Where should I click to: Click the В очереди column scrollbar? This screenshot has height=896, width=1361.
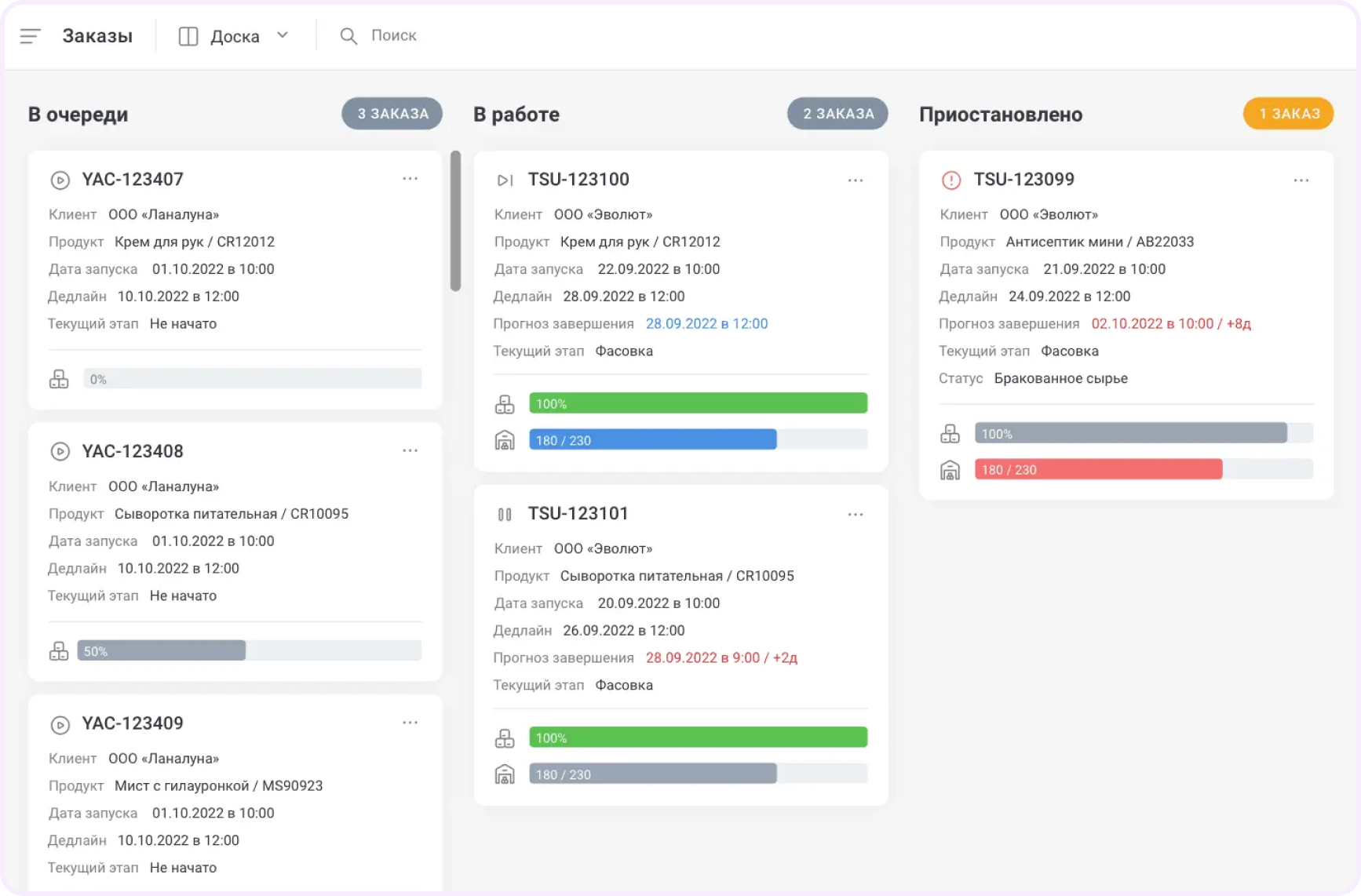click(455, 221)
